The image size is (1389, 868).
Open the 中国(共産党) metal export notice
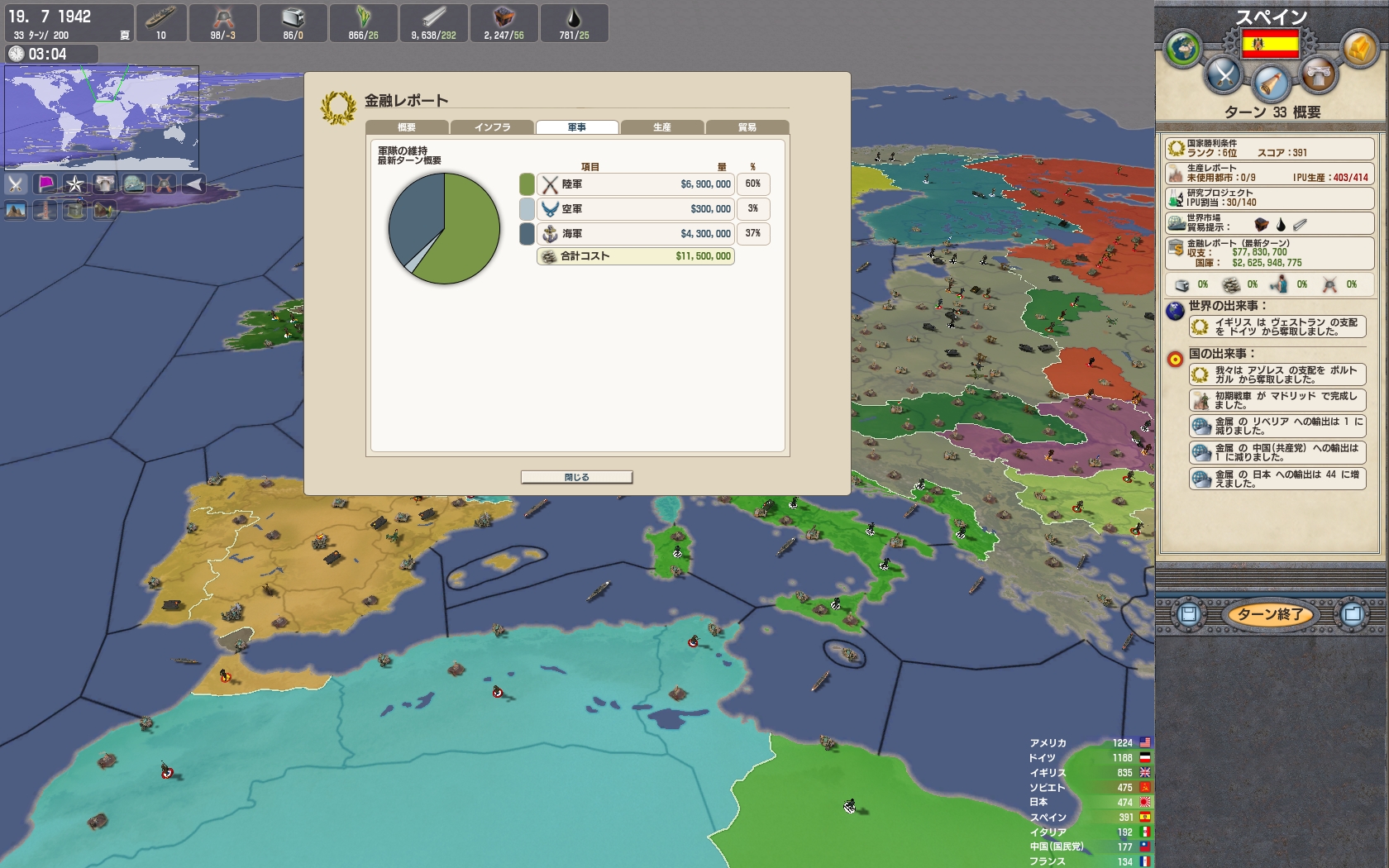pyautogui.click(x=1277, y=452)
